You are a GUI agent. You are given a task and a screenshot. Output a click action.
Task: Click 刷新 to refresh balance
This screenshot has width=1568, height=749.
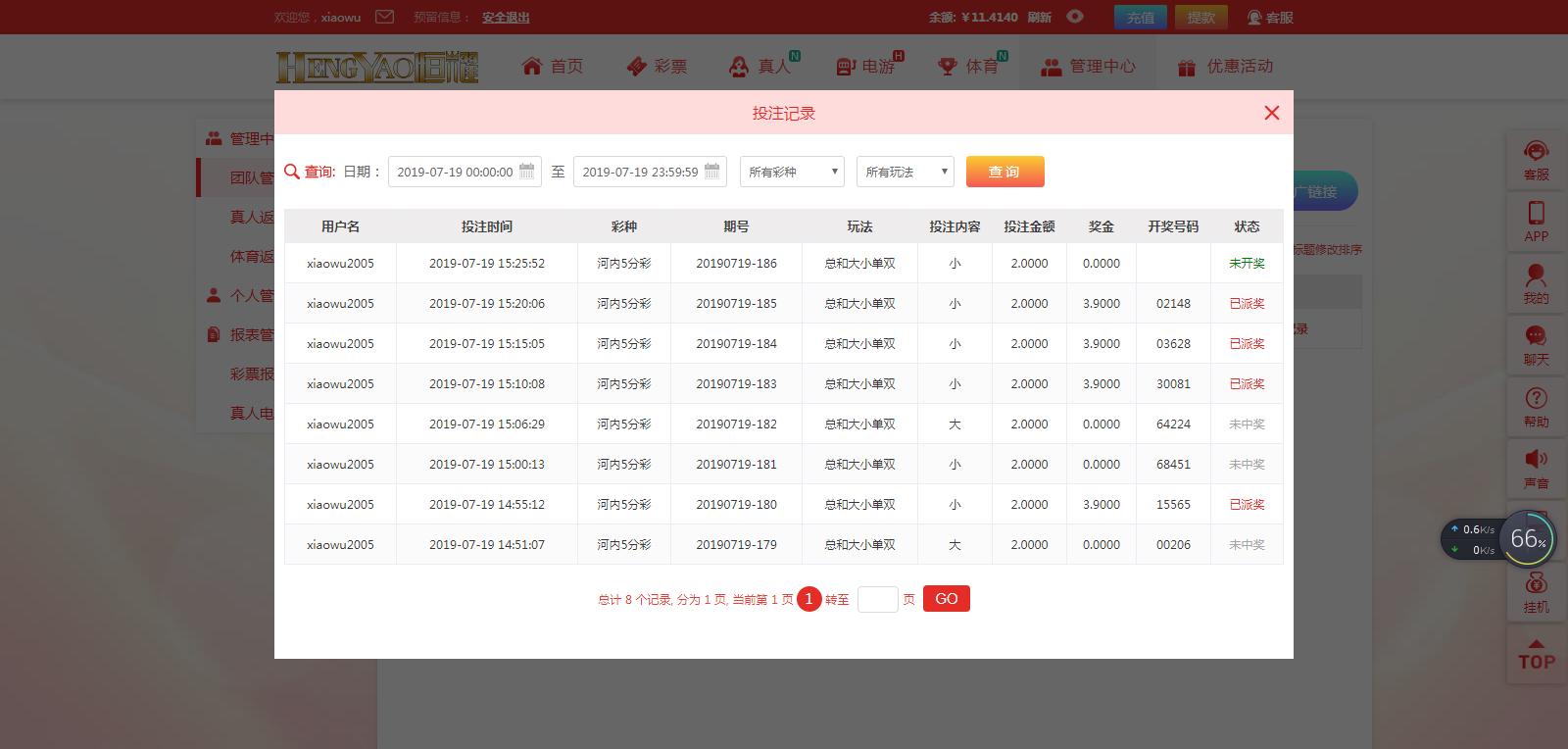pos(1040,17)
